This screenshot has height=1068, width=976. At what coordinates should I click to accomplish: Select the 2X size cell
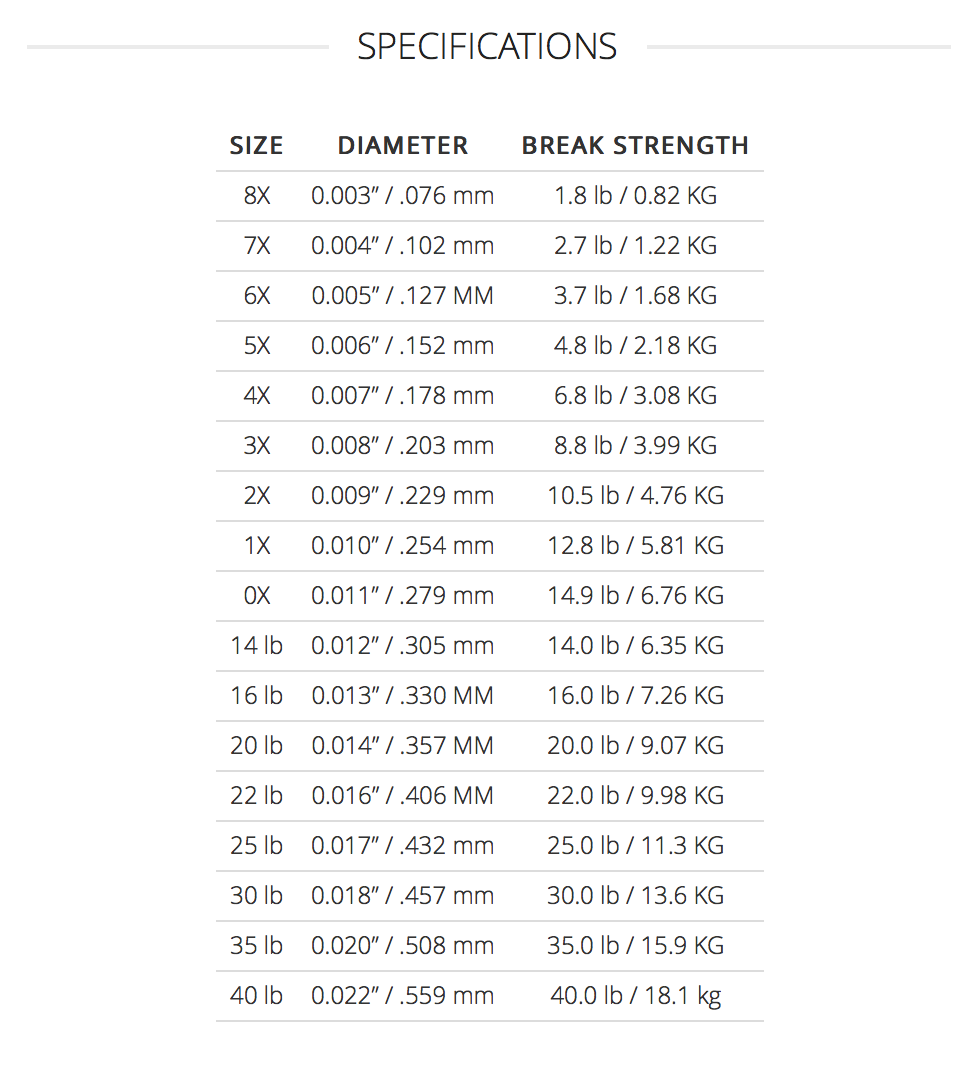[256, 496]
